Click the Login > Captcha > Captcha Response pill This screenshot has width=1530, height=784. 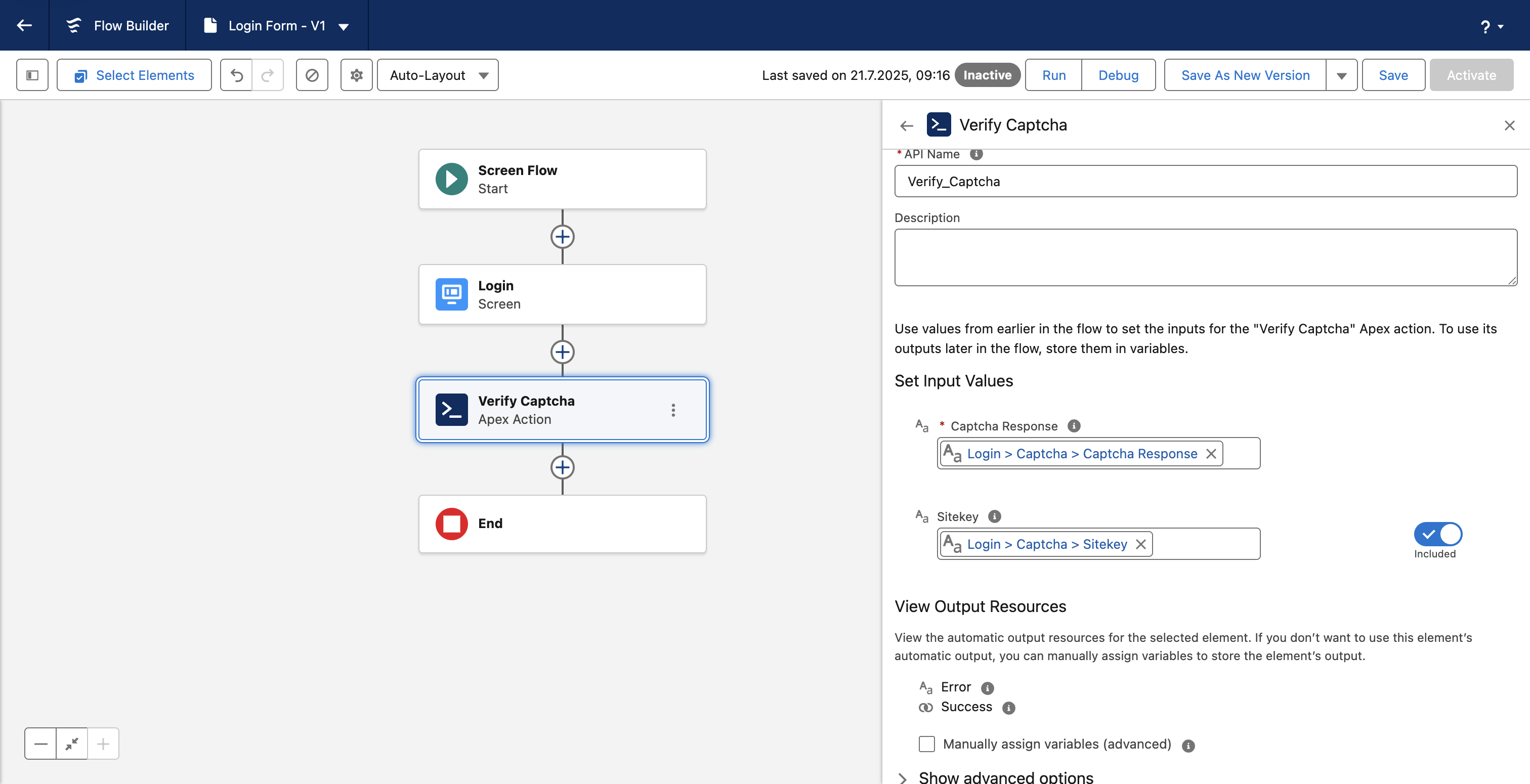[x=1081, y=454]
